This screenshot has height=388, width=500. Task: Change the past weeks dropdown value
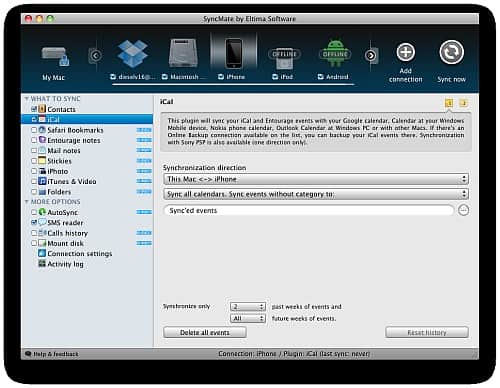(x=248, y=306)
